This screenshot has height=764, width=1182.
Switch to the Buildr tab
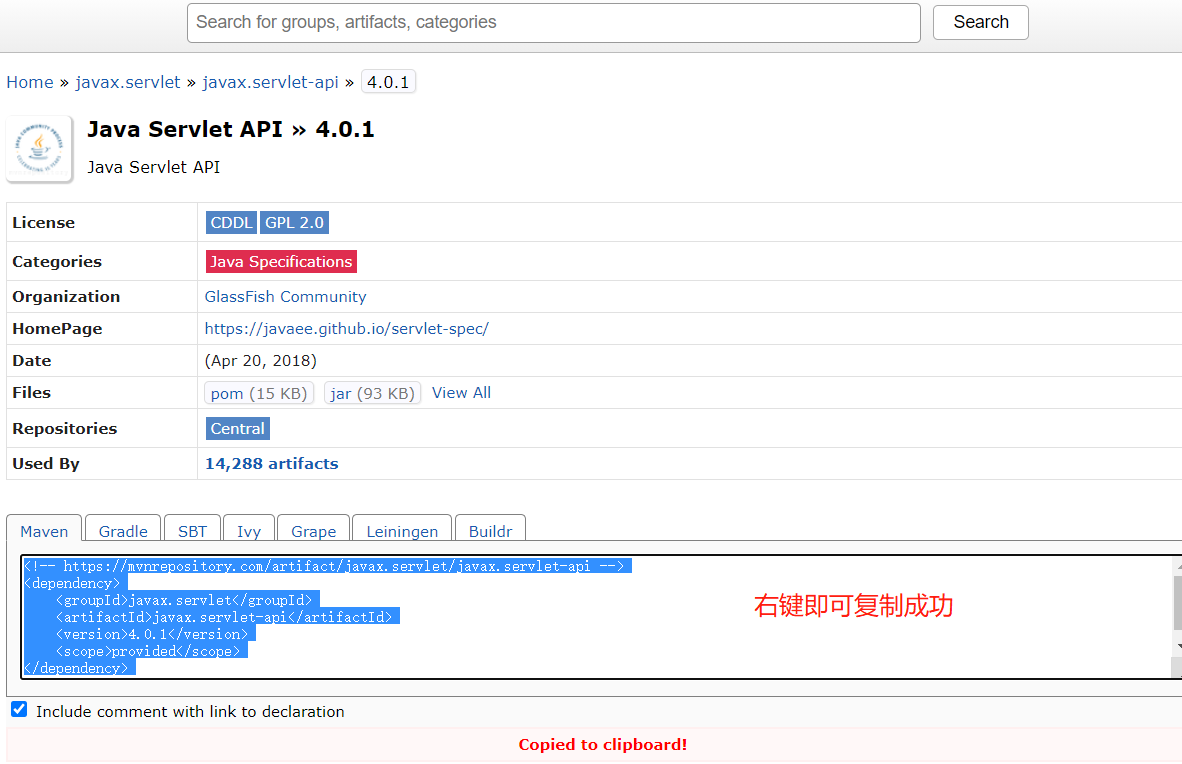[490, 529]
